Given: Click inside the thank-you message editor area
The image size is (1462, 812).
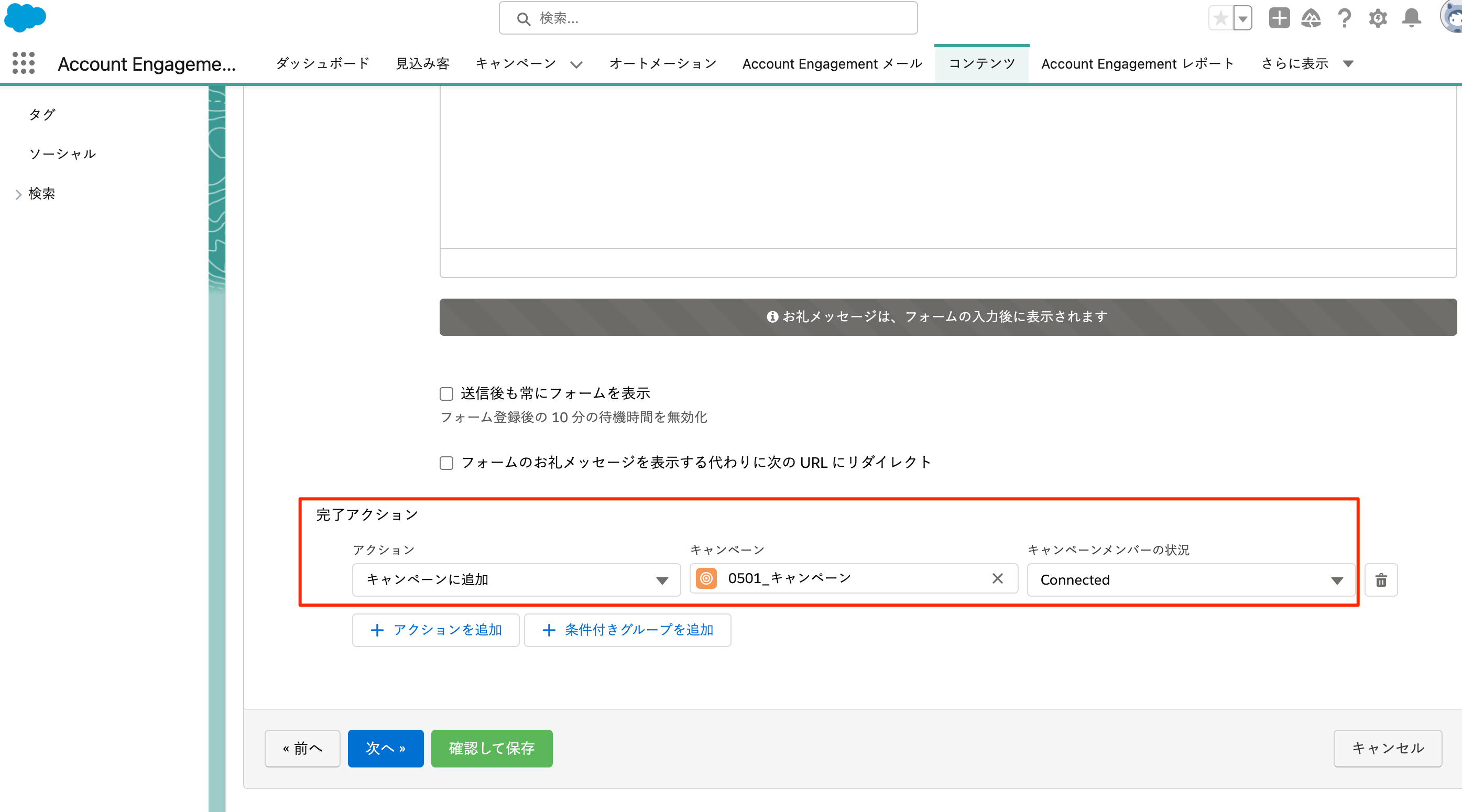Looking at the screenshot, I should pos(948,168).
